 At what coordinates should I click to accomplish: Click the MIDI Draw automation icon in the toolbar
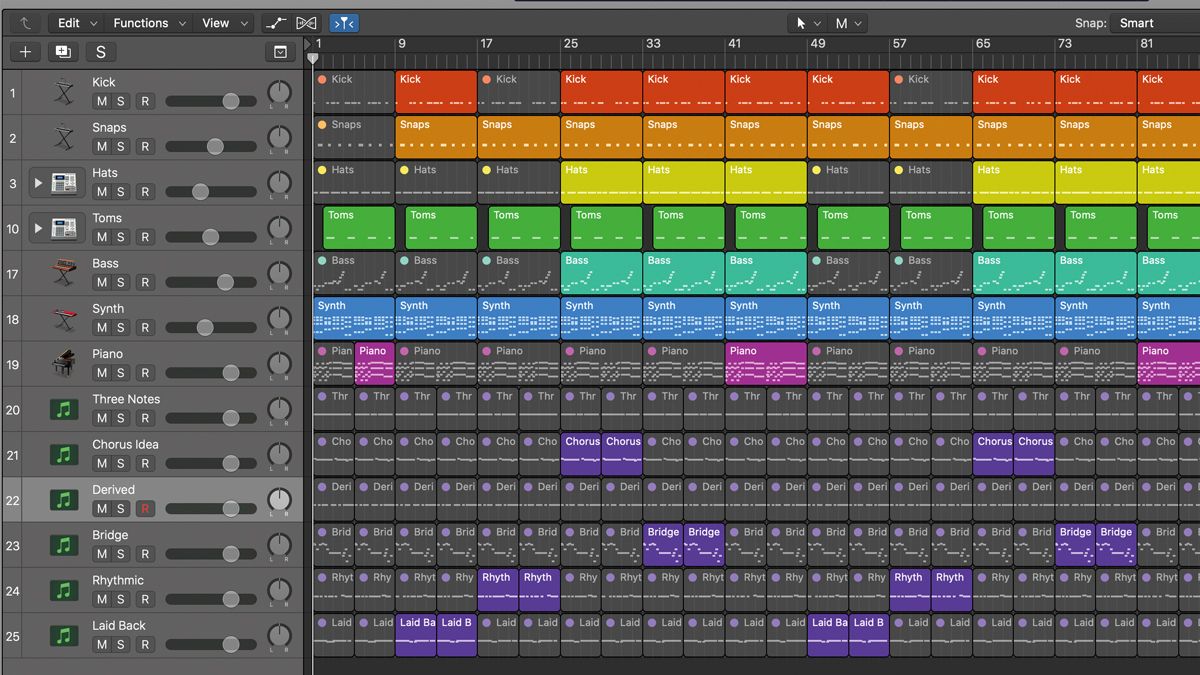(277, 22)
